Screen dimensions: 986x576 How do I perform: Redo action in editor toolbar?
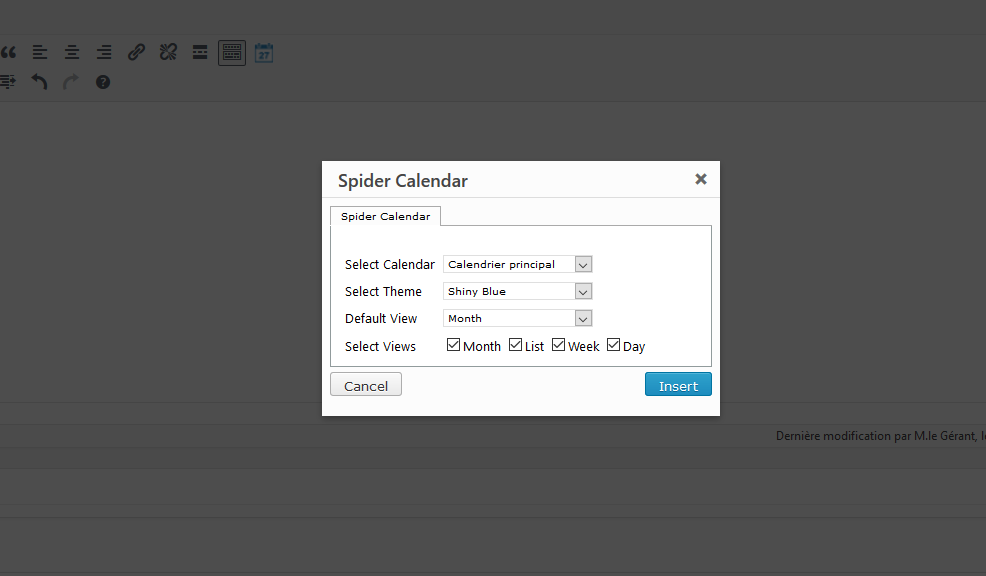[71, 82]
